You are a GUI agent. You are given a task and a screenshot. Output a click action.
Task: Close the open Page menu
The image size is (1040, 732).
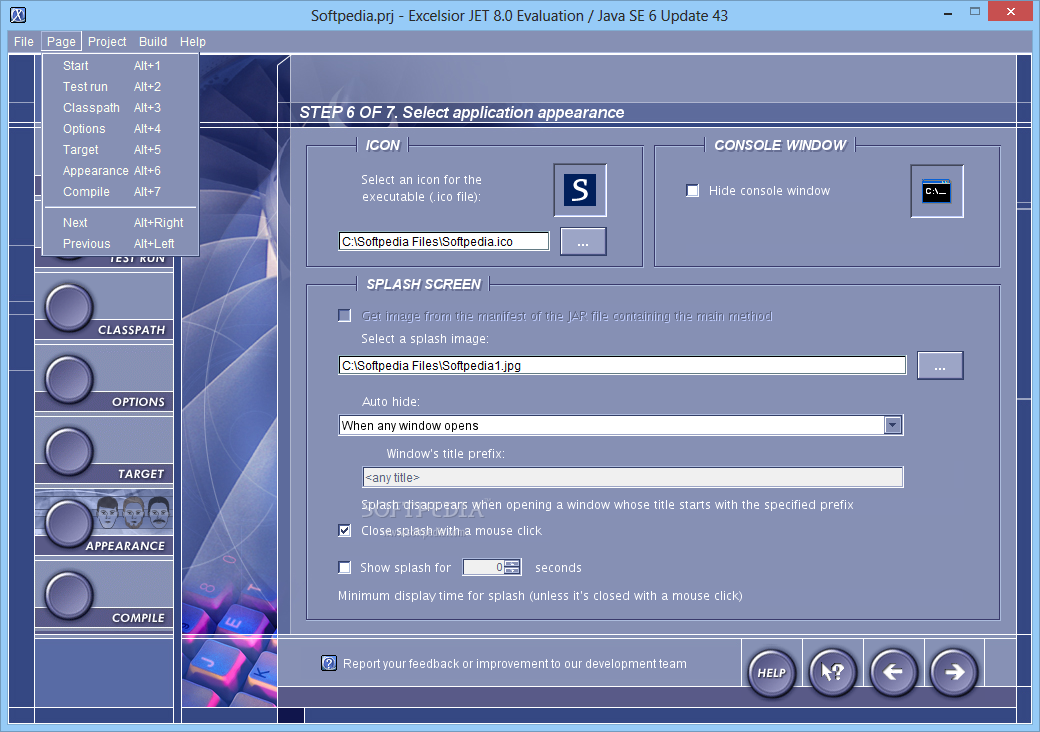pos(61,42)
